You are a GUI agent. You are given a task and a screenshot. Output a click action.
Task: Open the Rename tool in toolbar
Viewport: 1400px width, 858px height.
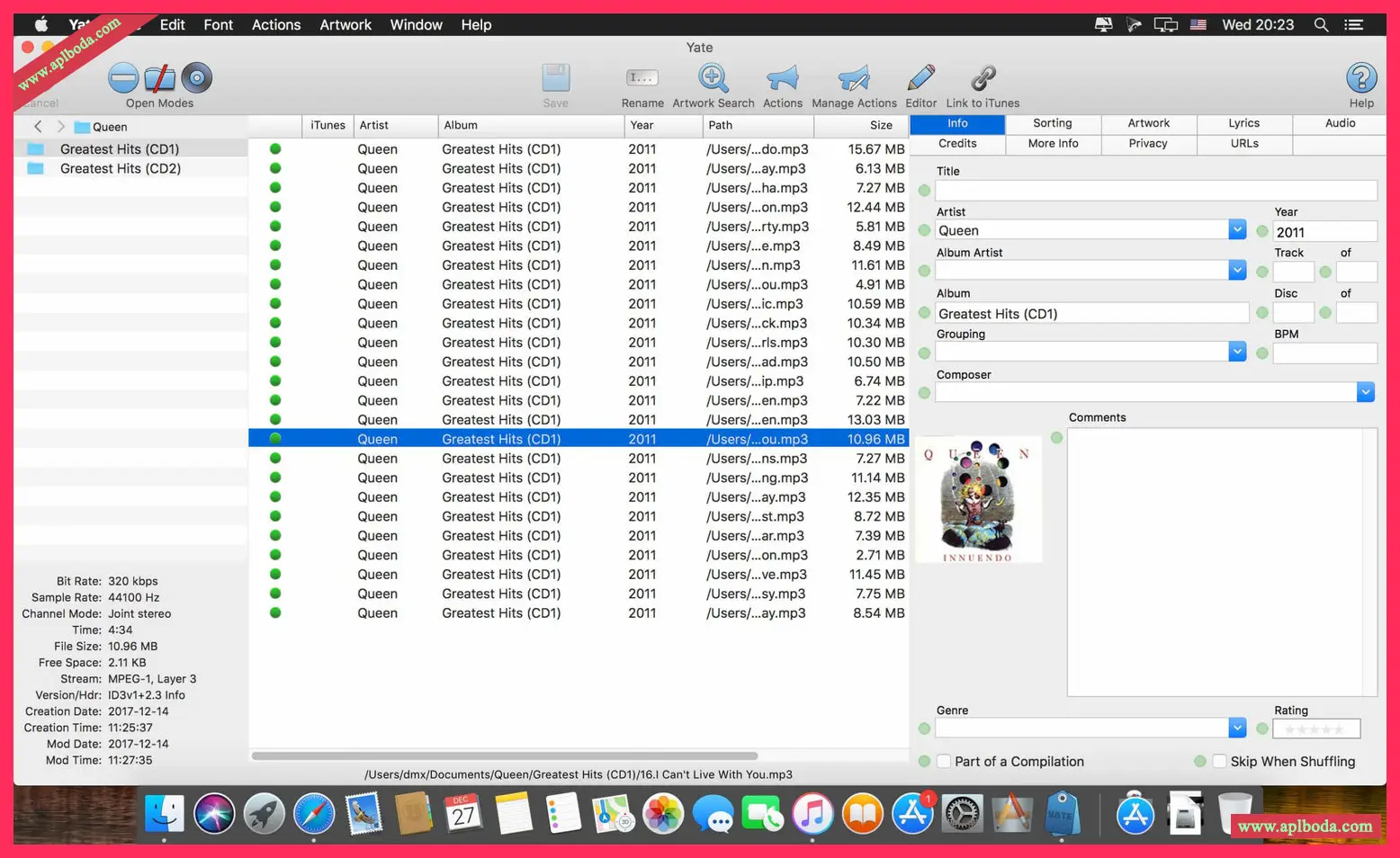point(642,79)
